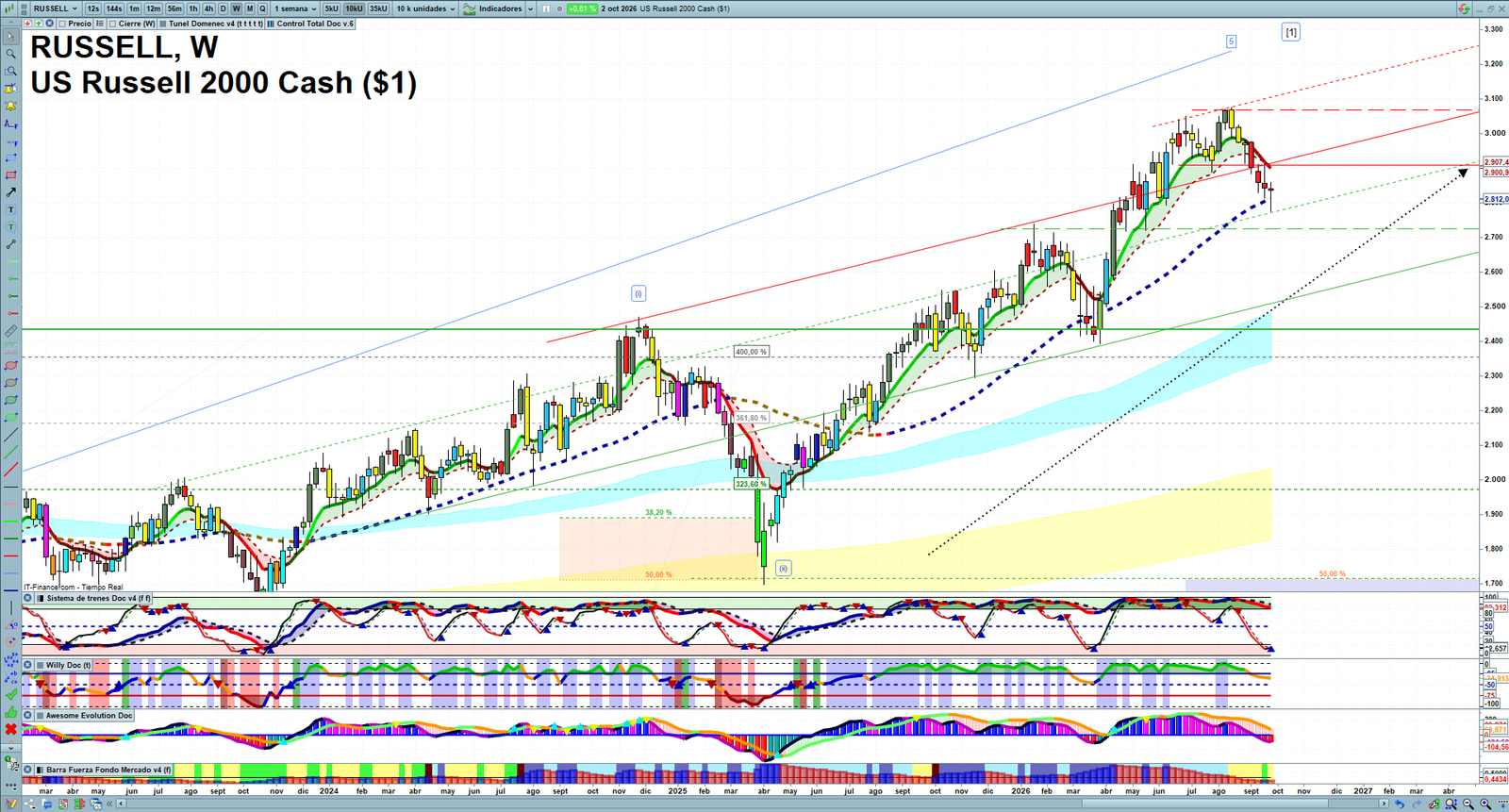Click the double left arrow at bottom bar
This screenshot has height=812, width=1509.
110,804
